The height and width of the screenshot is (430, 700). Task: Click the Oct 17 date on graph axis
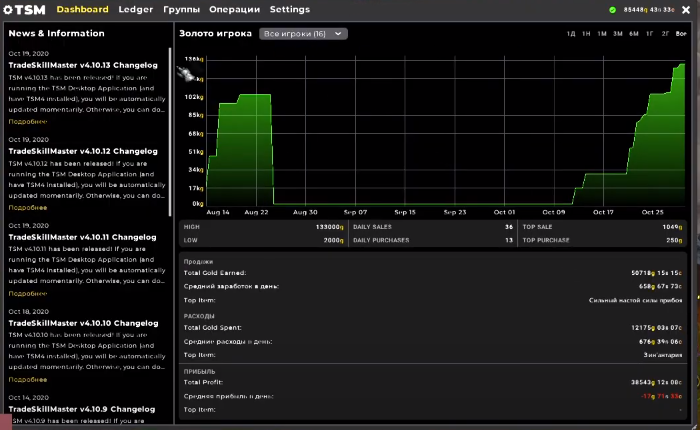click(x=603, y=212)
